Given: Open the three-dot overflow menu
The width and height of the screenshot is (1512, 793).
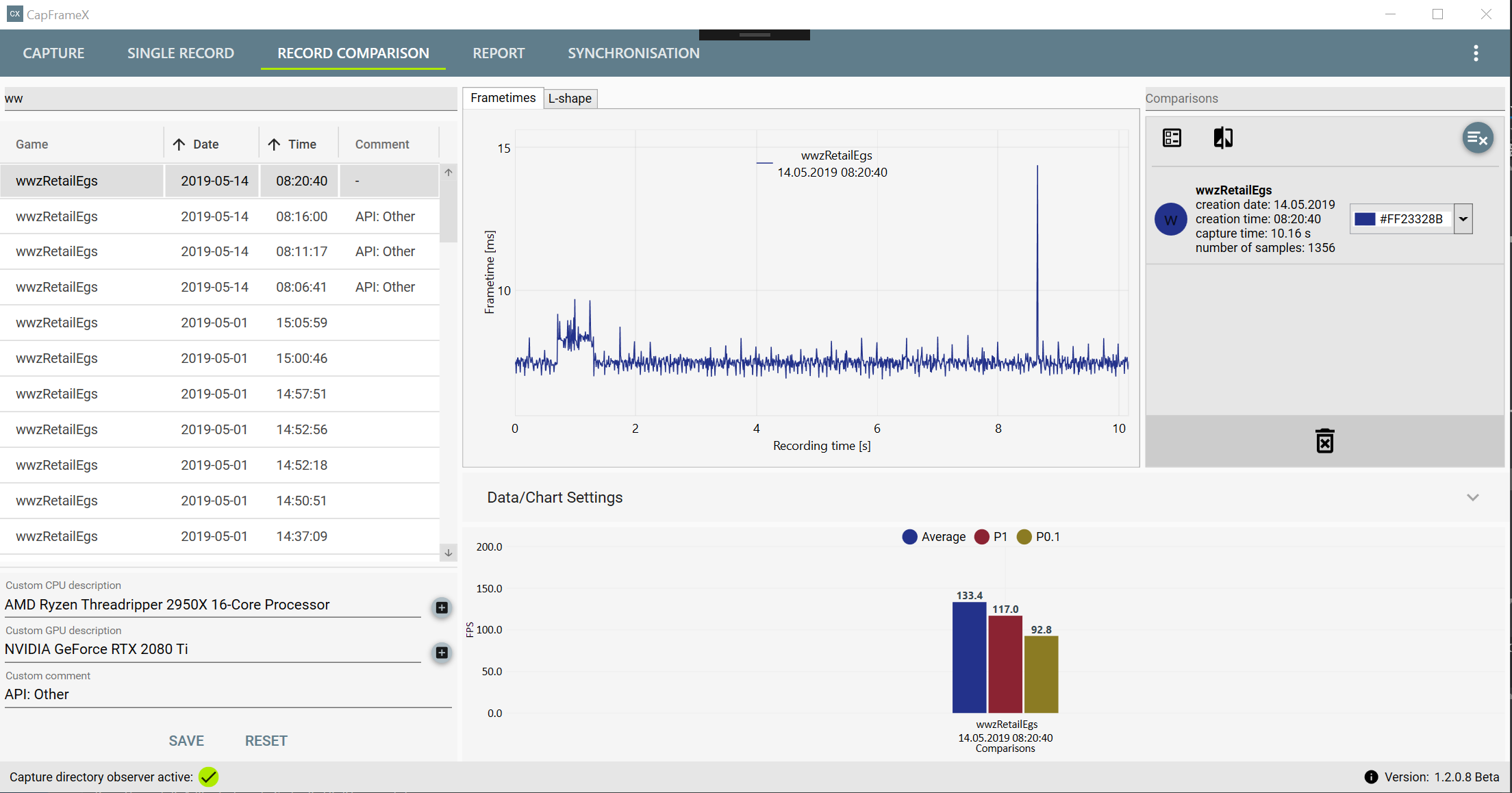Looking at the screenshot, I should click(x=1476, y=53).
